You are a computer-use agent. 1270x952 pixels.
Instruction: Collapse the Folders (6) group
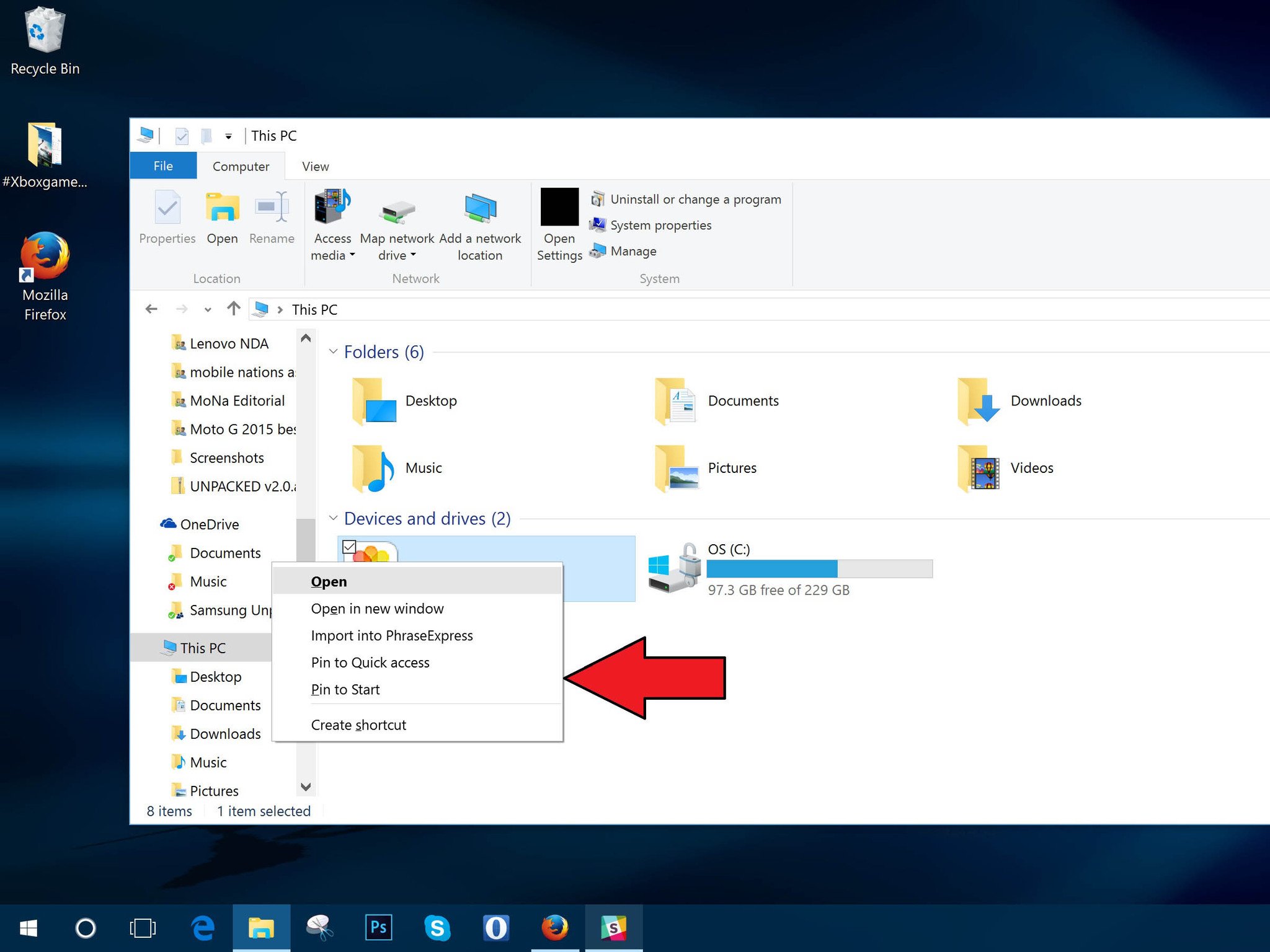tap(334, 352)
